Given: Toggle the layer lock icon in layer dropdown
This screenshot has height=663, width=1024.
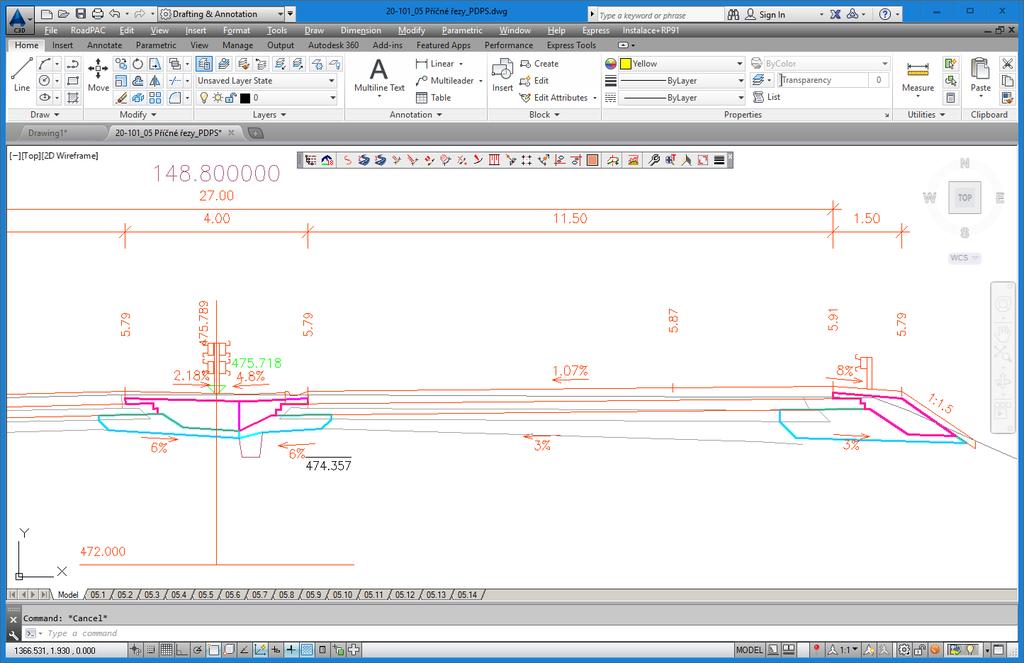Looking at the screenshot, I should pyautogui.click(x=231, y=98).
